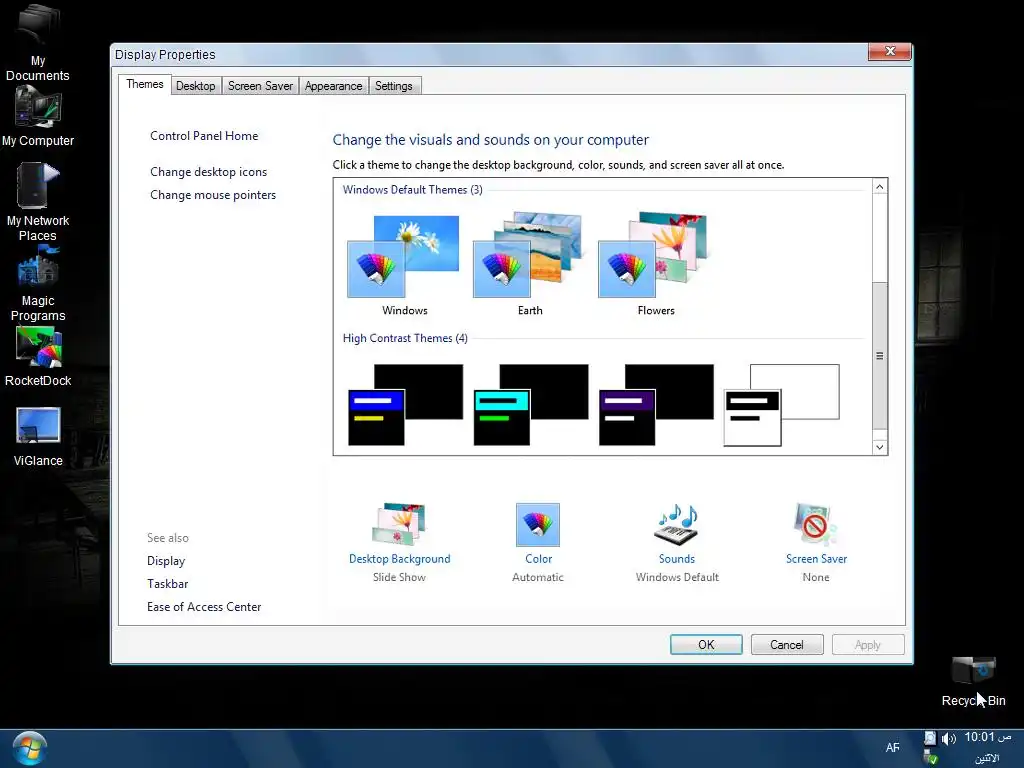Open the Screen Saver None icon

816,524
